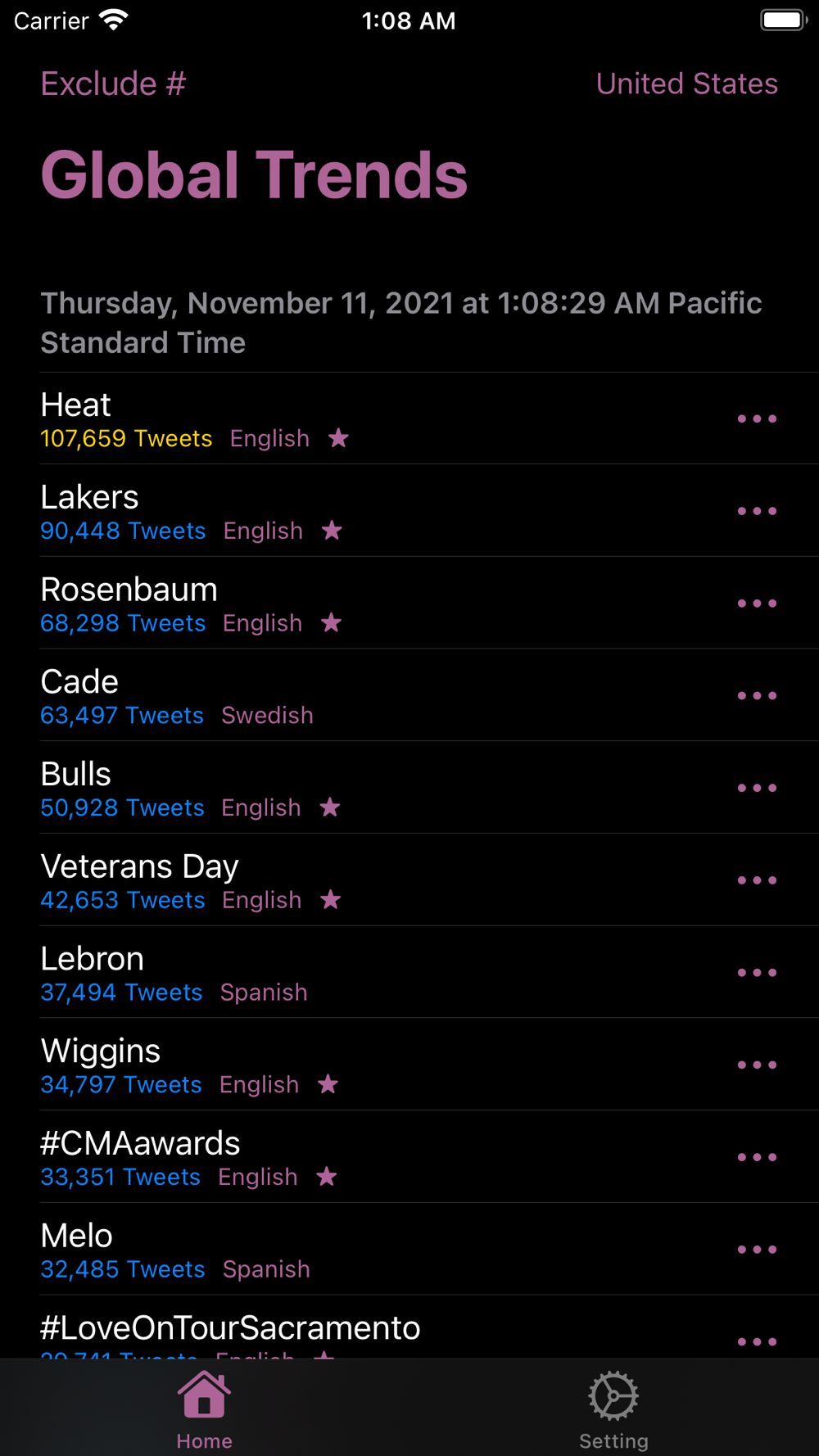Open more options for Heat trend
The width and height of the screenshot is (819, 1456).
pyautogui.click(x=757, y=418)
